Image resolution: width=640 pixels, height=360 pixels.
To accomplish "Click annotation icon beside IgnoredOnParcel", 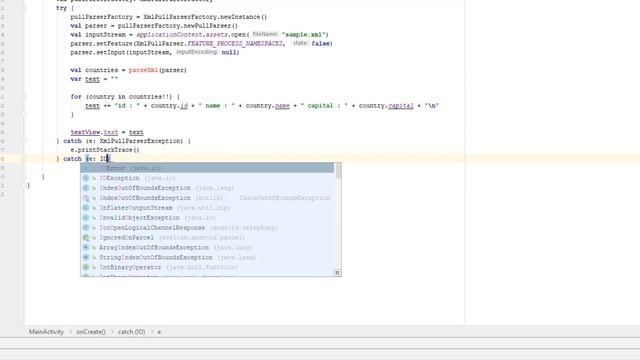I will coord(86,238).
